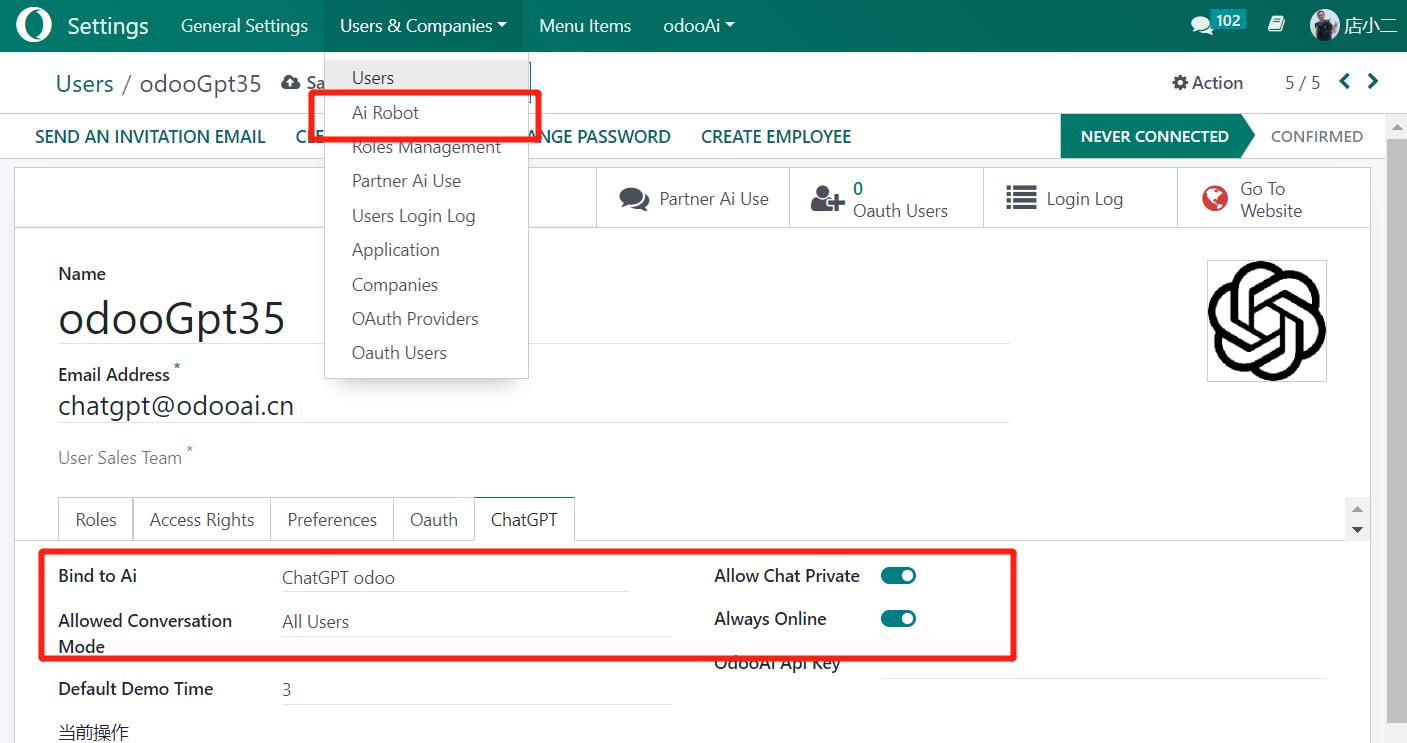Click the Email Address input field

(533, 406)
